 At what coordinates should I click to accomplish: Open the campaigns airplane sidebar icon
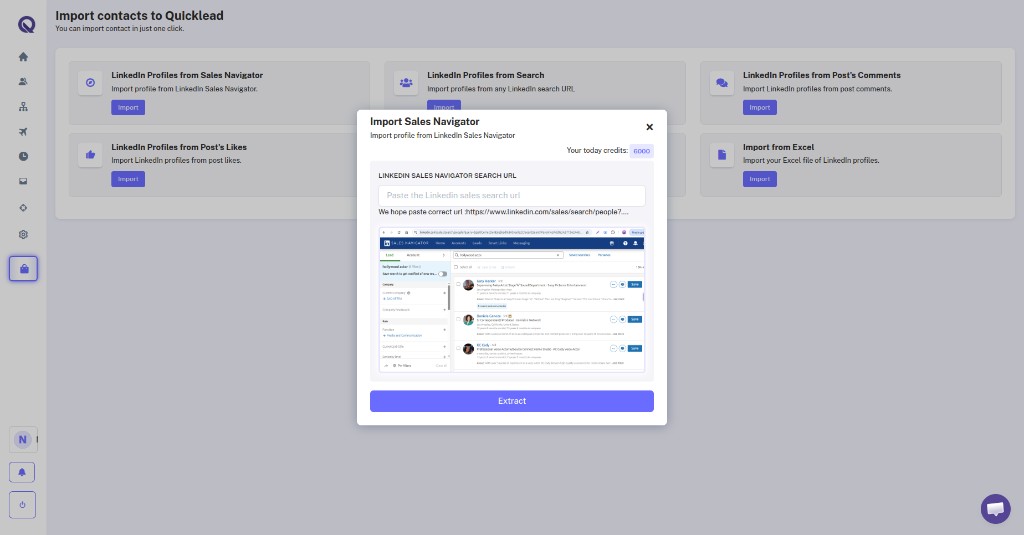tap(24, 132)
